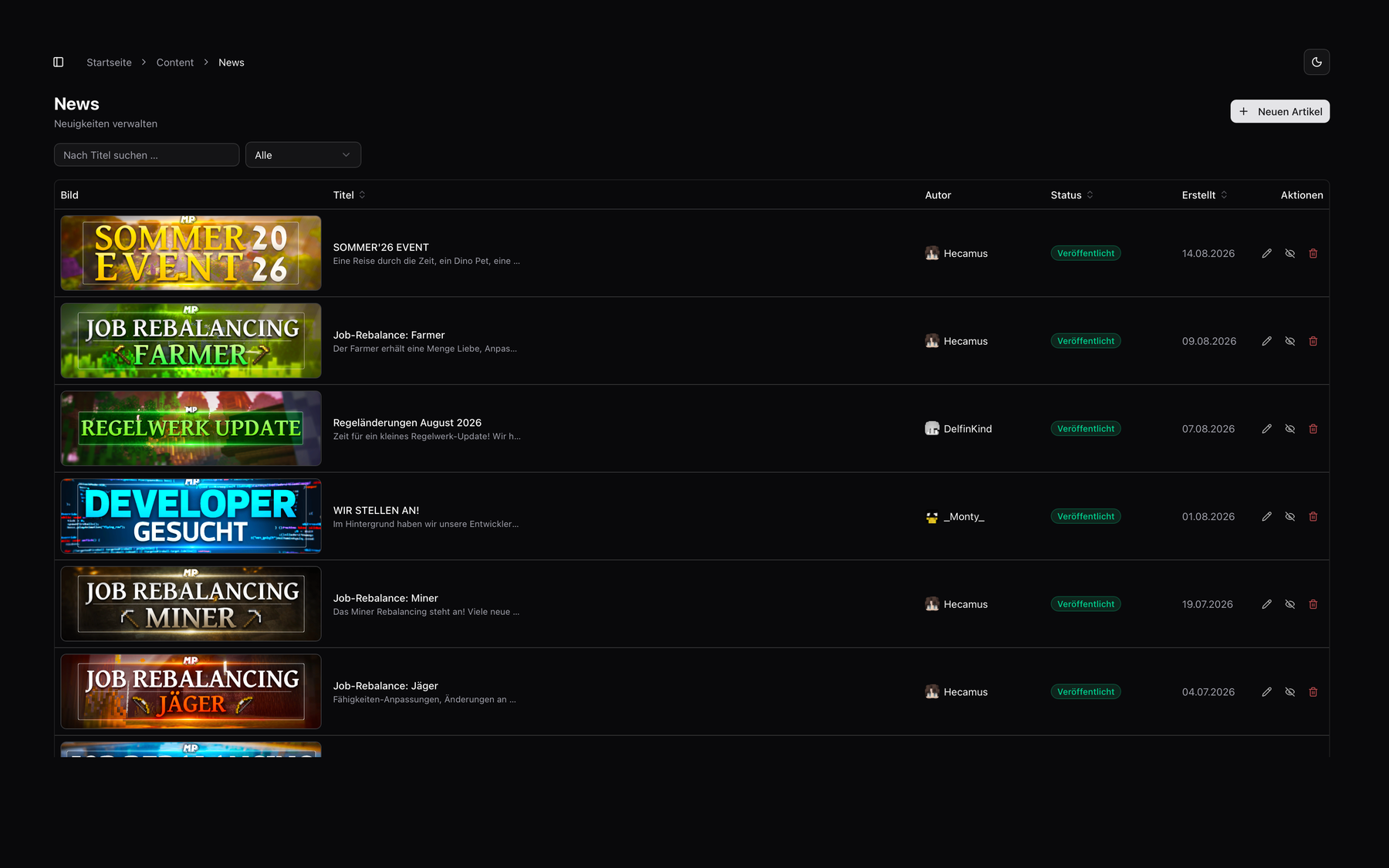Create a new article with Neuen Artikel
The image size is (1389, 868).
1279,111
